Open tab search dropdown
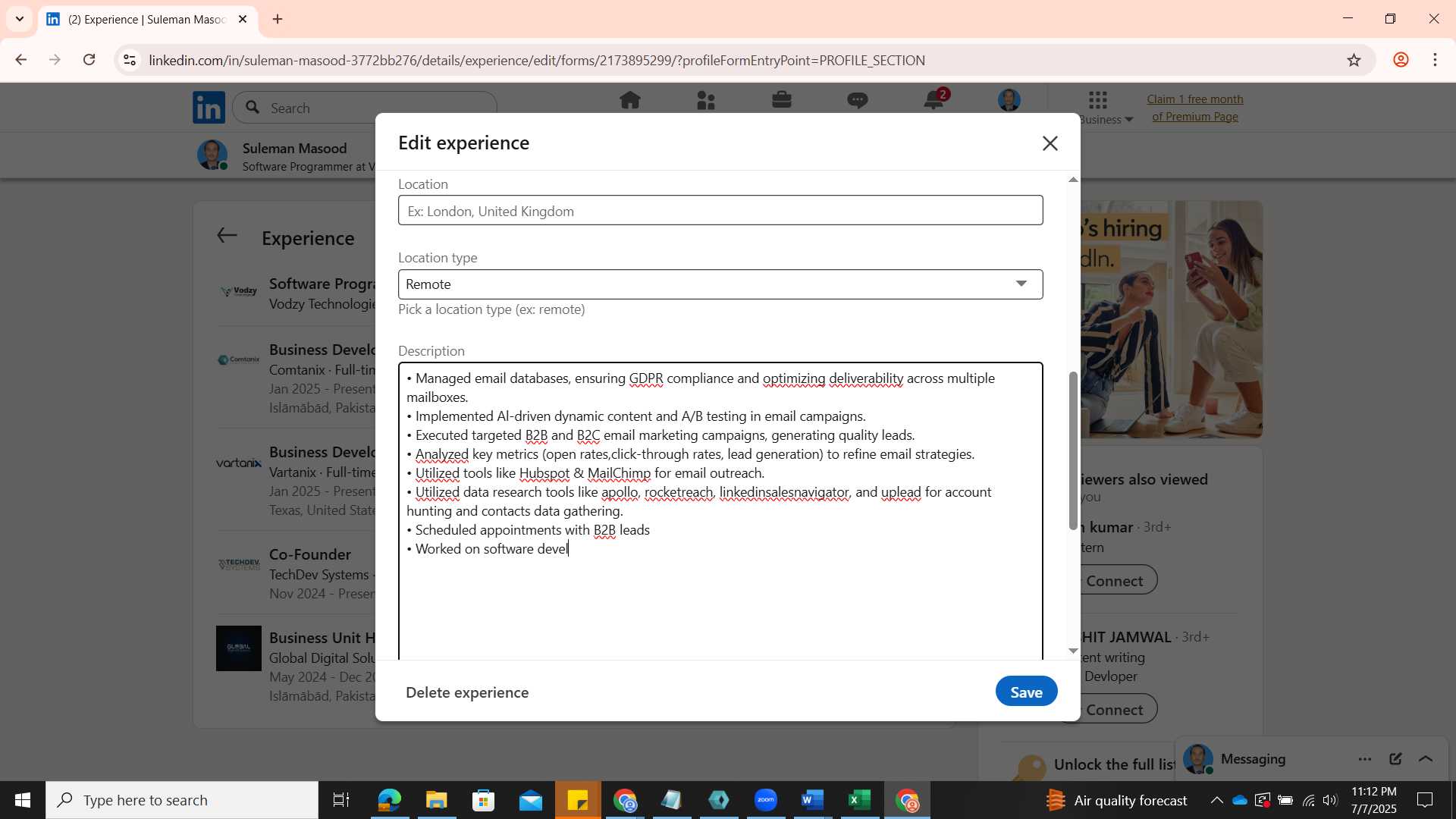This screenshot has height=819, width=1456. pos(20,19)
